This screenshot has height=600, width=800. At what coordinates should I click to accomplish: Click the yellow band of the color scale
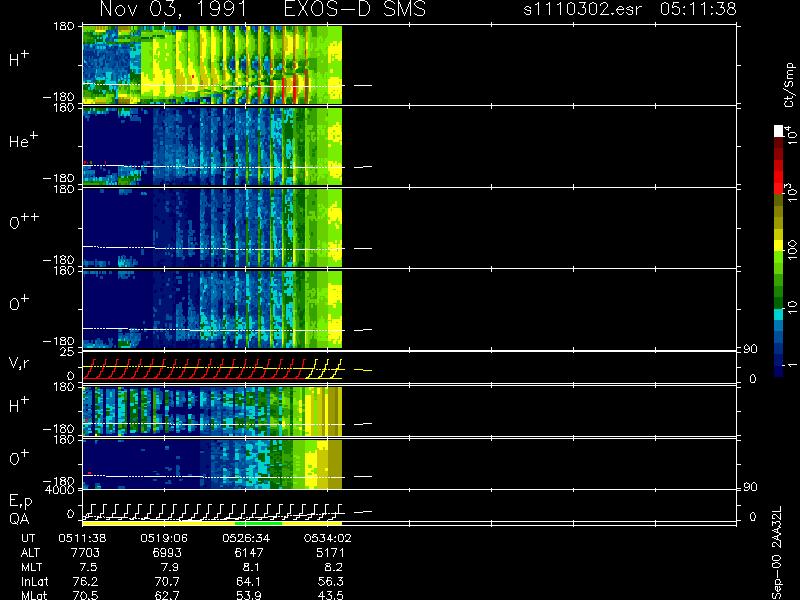tap(778, 247)
